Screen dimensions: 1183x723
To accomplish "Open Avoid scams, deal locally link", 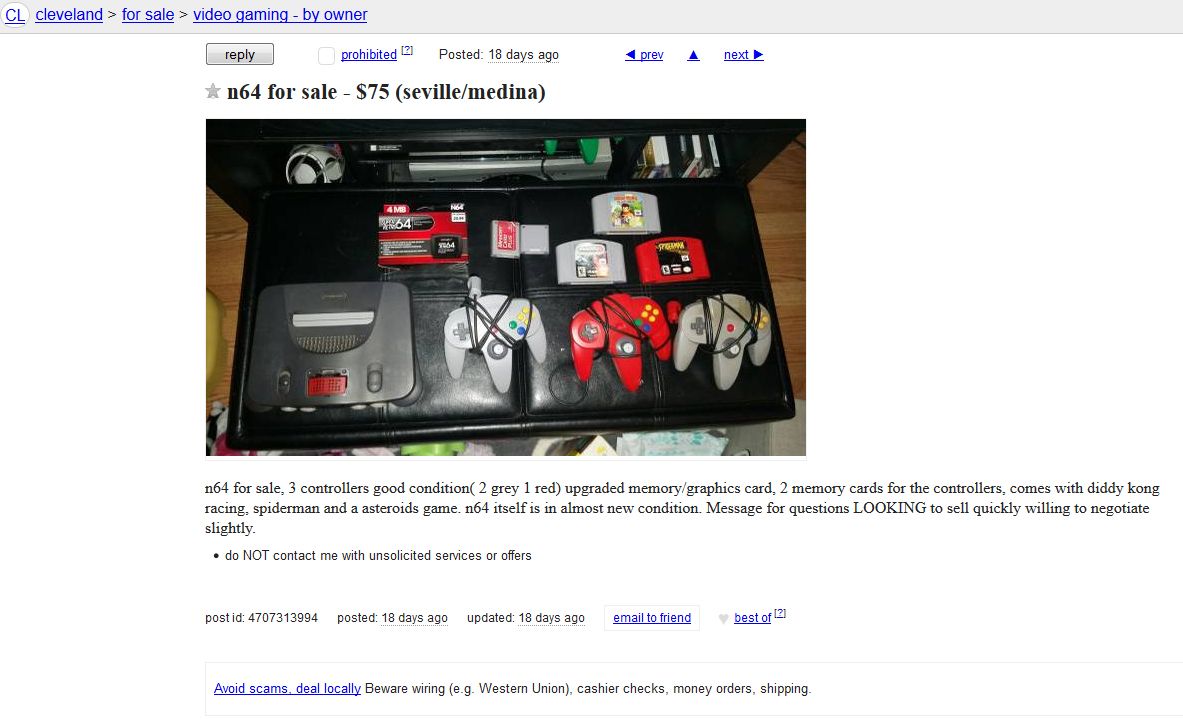I will point(287,689).
